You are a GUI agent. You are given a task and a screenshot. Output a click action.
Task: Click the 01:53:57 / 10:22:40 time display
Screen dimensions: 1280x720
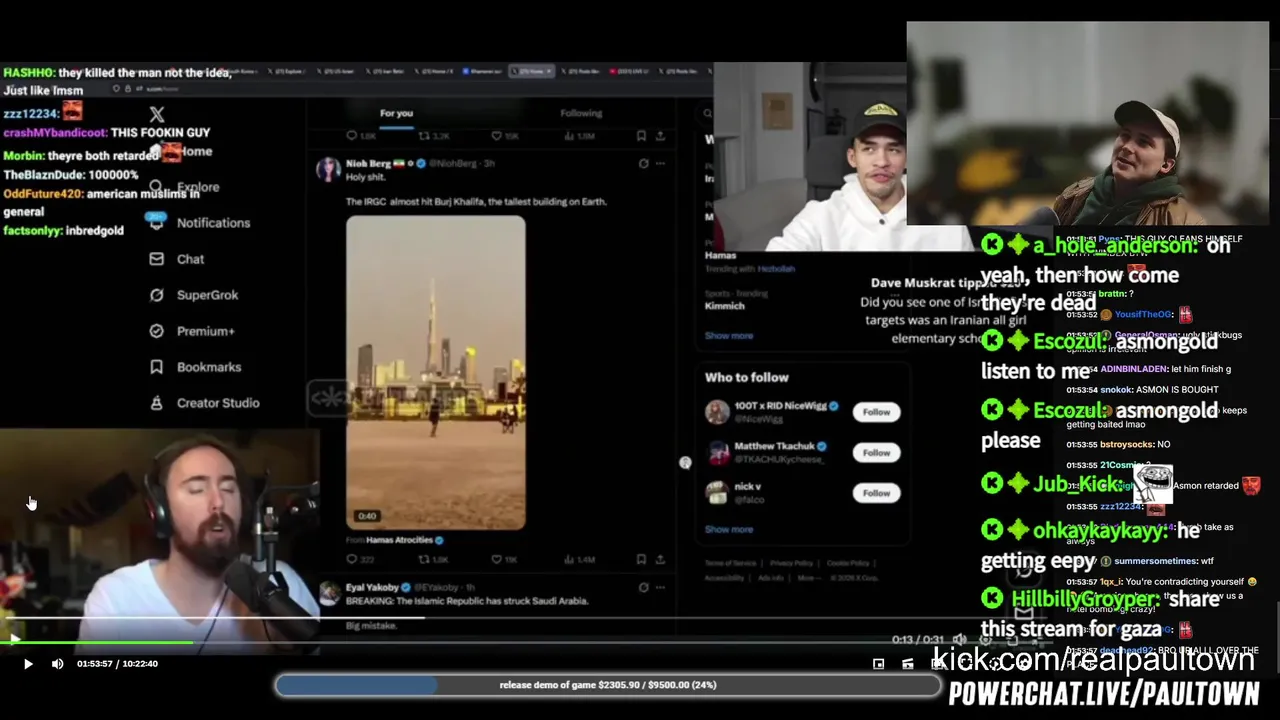click(x=117, y=664)
